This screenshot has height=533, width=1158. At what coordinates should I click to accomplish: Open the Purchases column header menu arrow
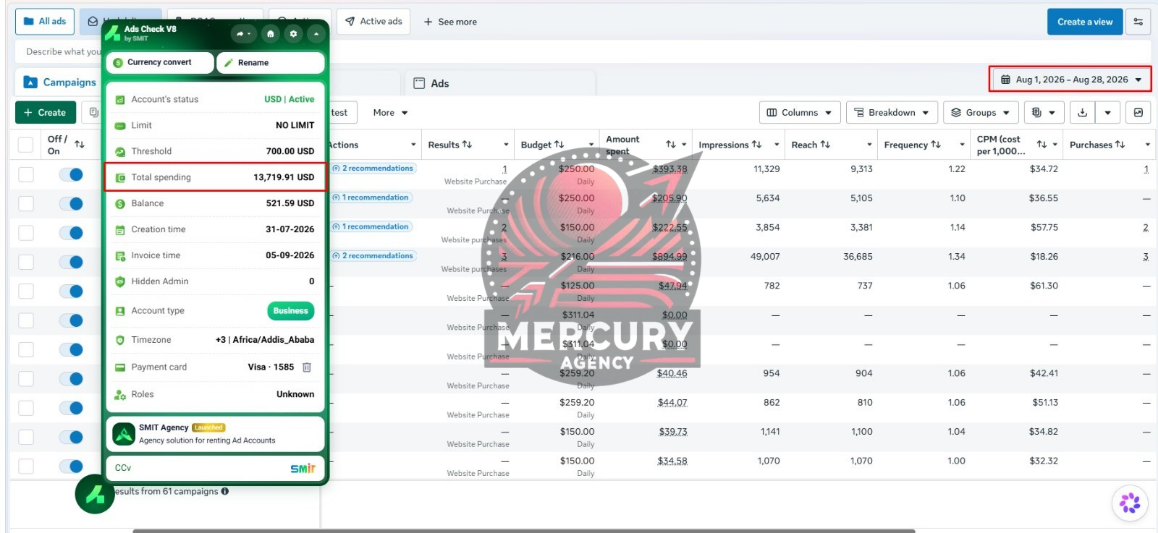(x=1148, y=145)
